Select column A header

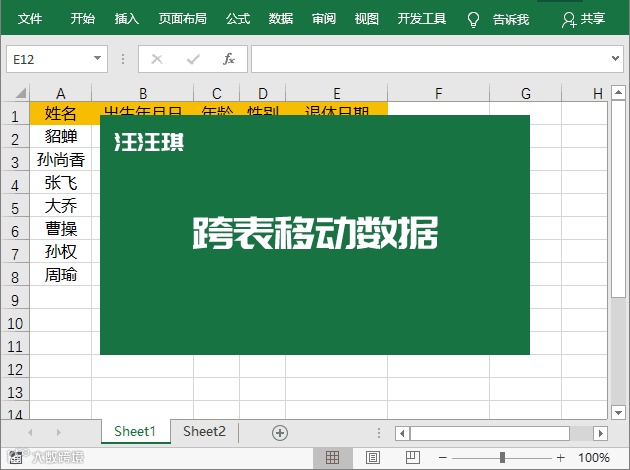click(61, 93)
